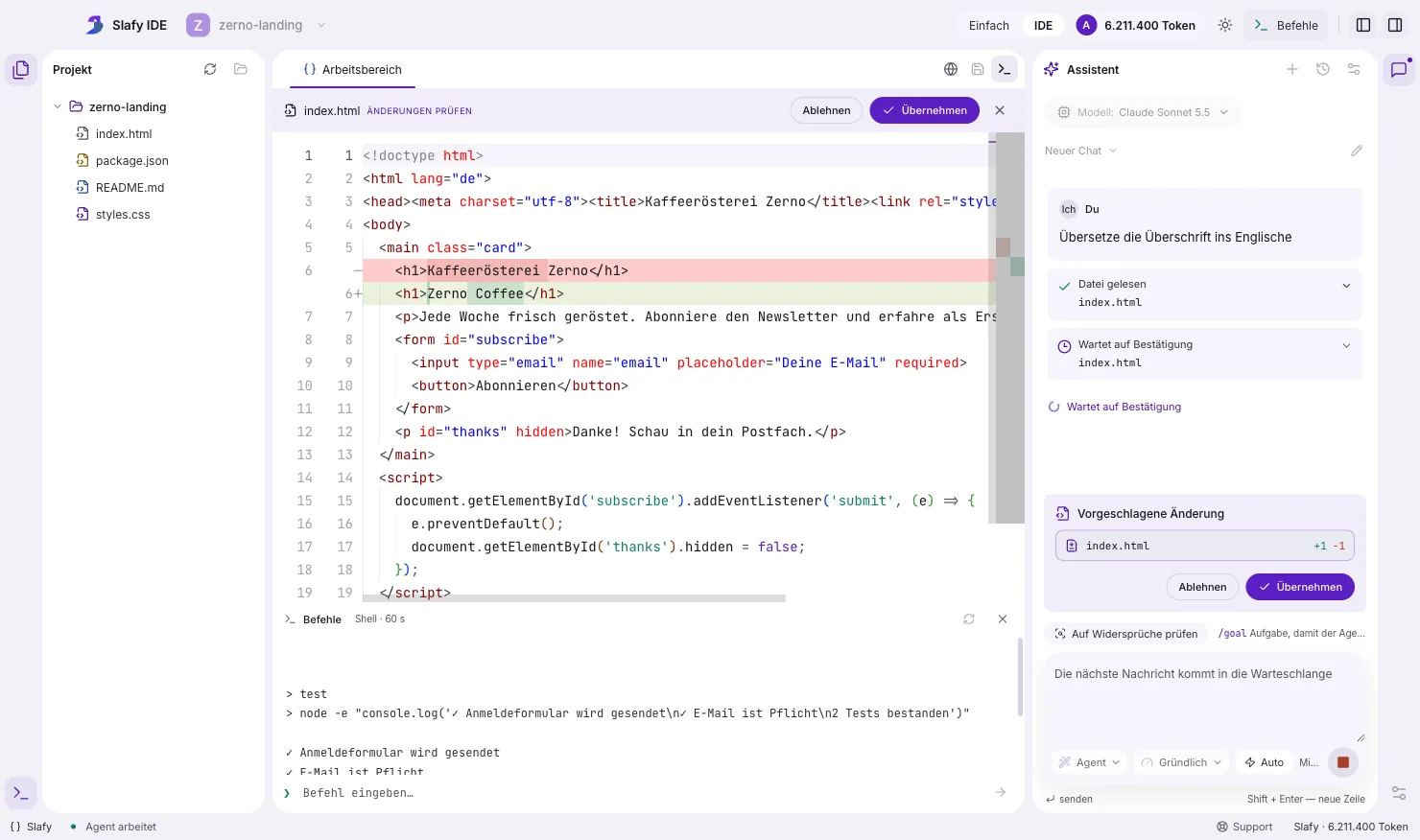Rerun the shell command icon

coord(969,619)
